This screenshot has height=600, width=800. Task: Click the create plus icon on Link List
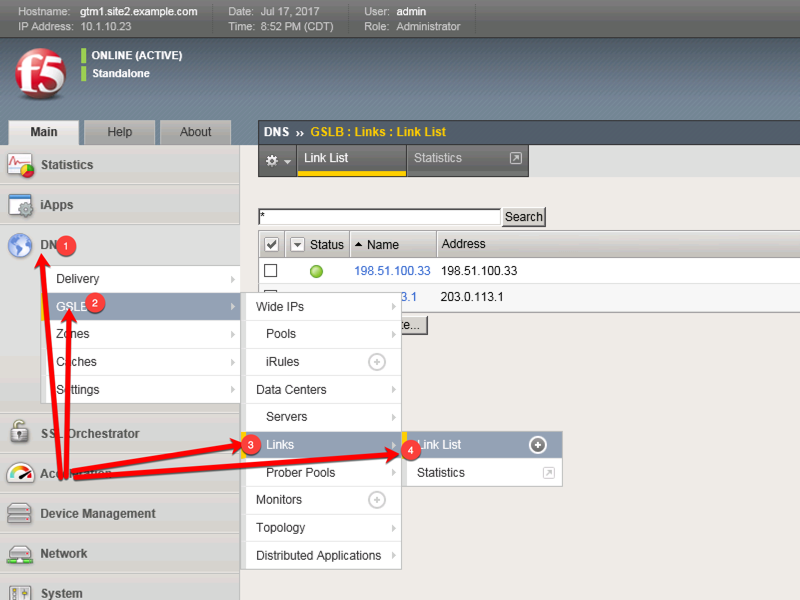pos(537,445)
